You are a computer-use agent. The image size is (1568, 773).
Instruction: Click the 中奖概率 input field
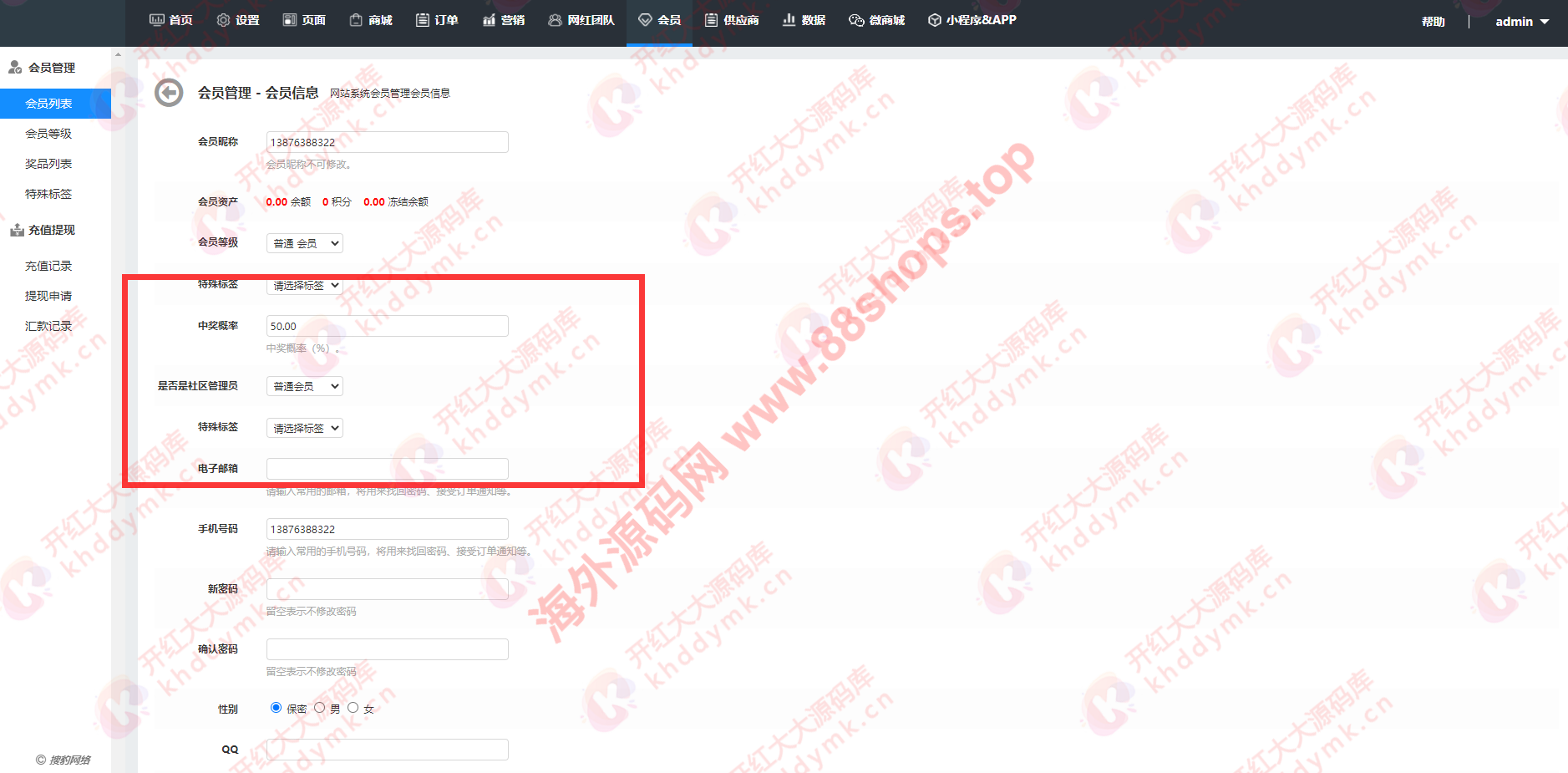387,326
